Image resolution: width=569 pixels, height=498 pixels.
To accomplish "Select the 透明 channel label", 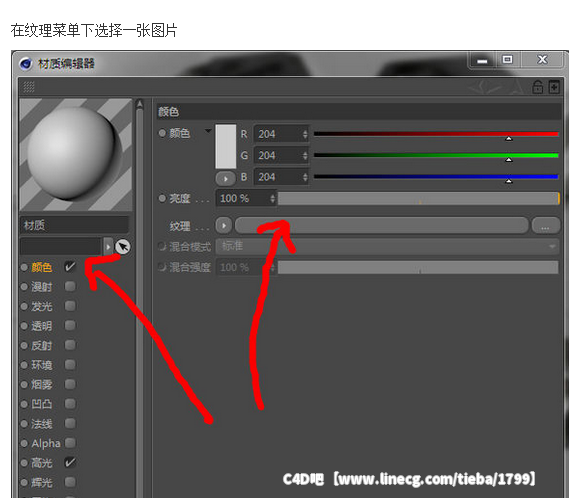I will pos(42,326).
